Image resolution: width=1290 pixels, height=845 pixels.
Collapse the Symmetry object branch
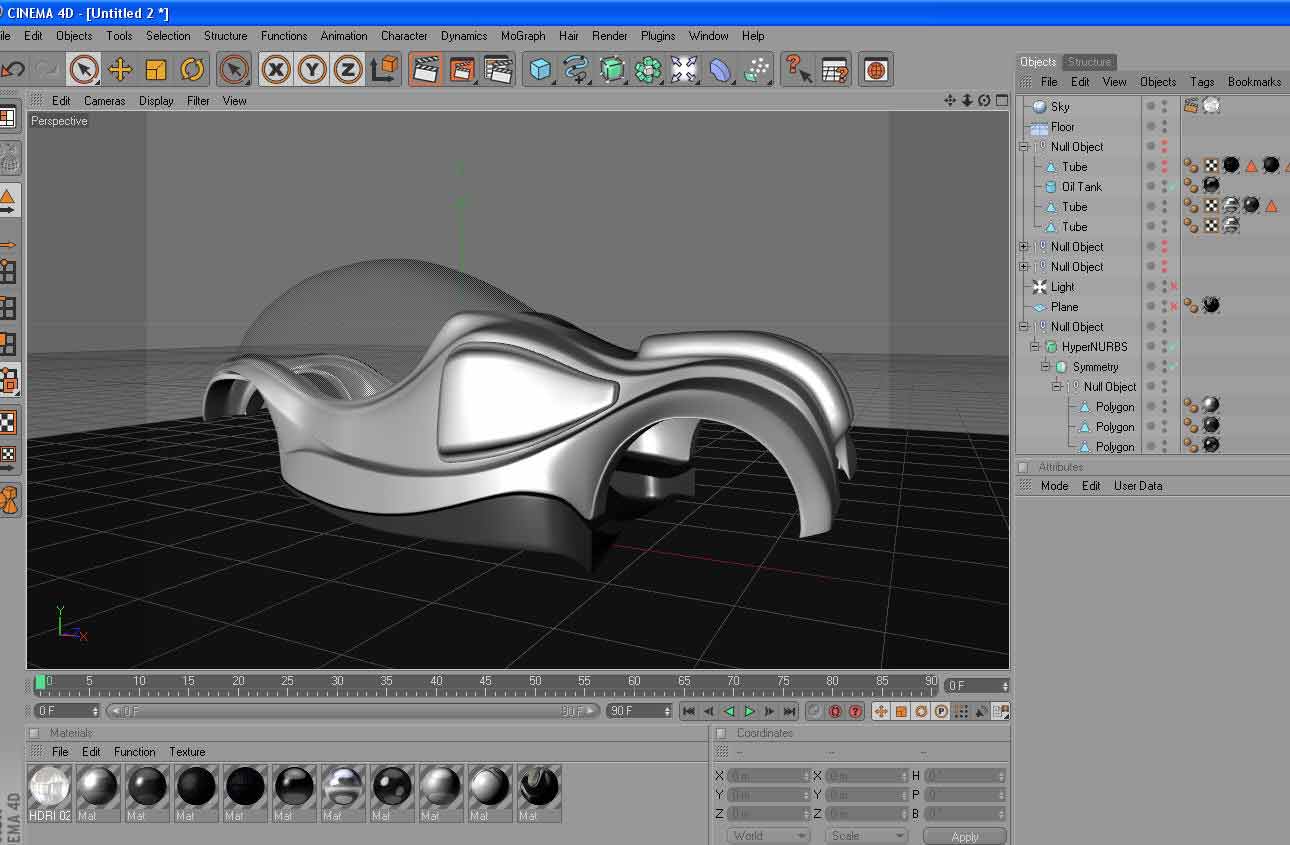pyautogui.click(x=1045, y=367)
